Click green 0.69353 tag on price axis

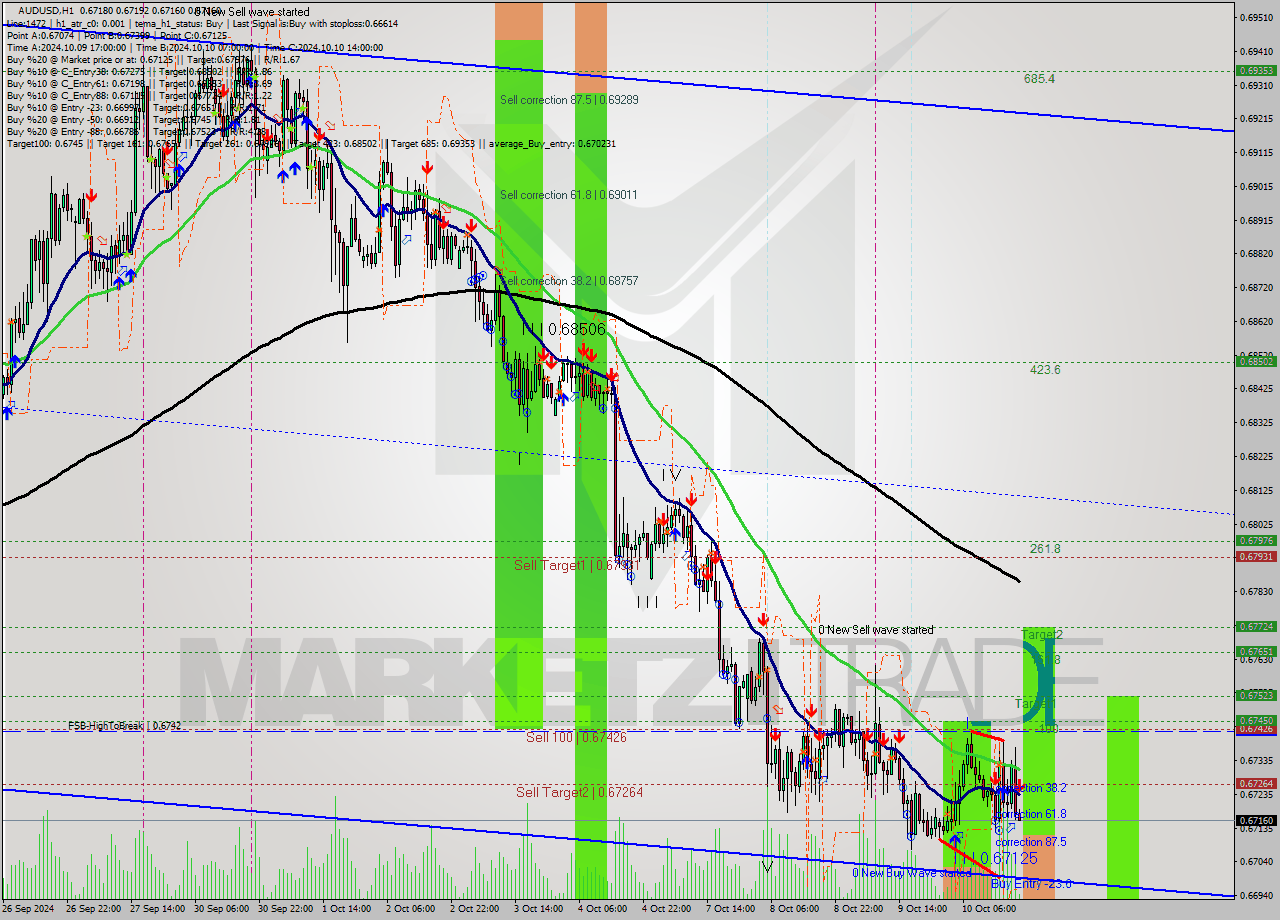click(x=1256, y=71)
